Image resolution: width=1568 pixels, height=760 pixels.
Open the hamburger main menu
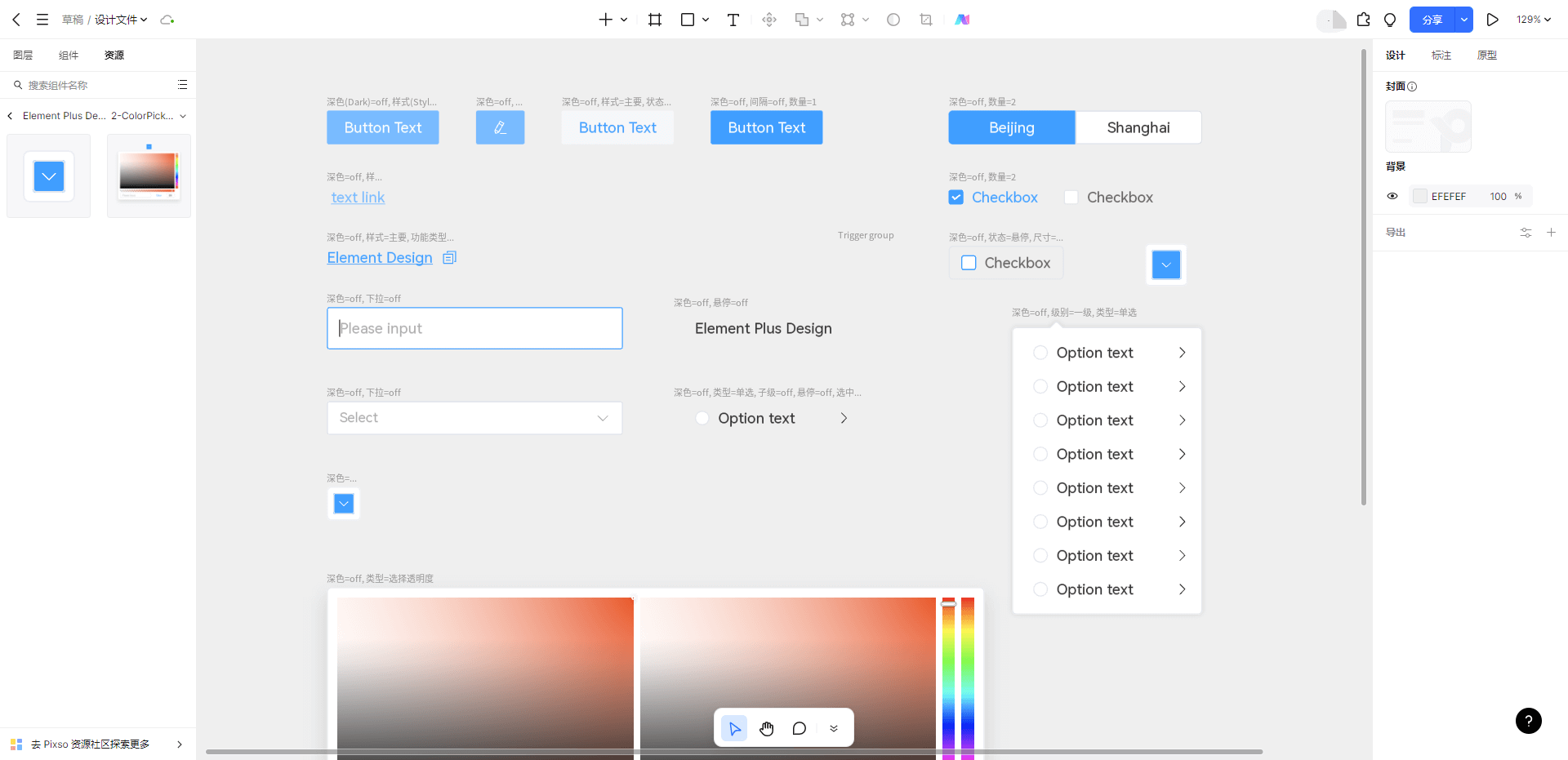42,20
